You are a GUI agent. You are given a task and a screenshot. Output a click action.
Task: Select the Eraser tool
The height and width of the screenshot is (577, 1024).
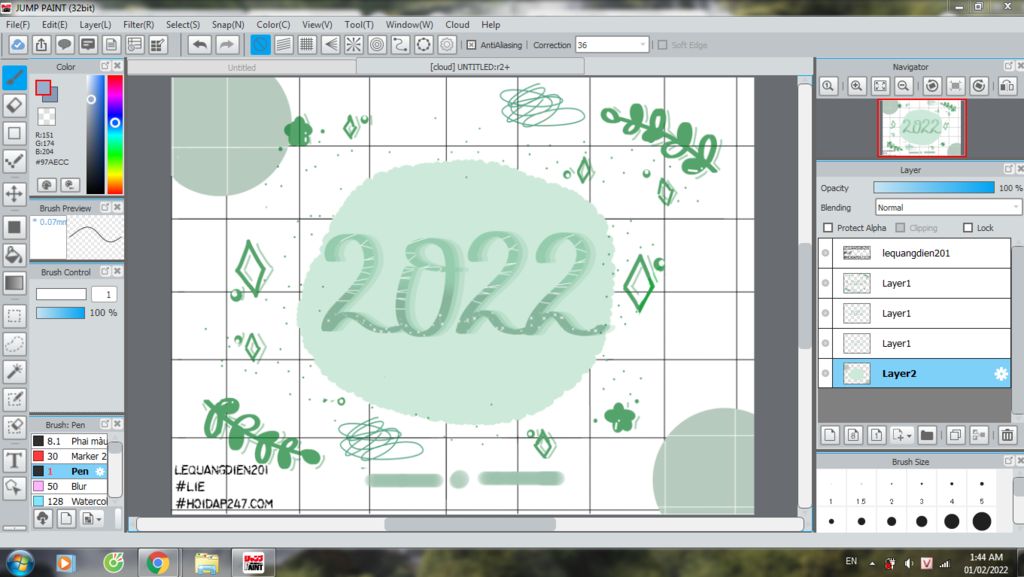(x=14, y=105)
